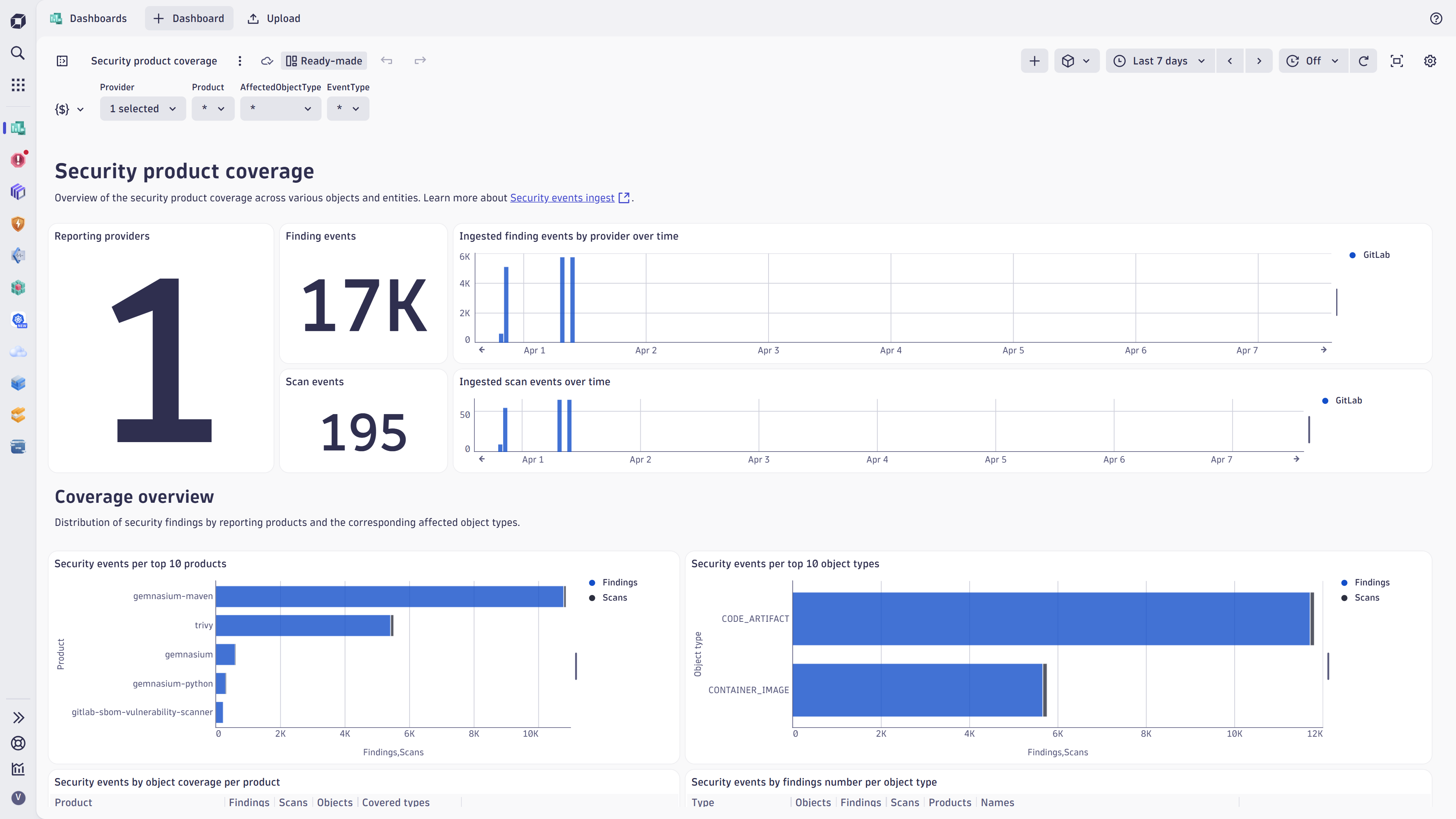Click the Security product coverage dashboard name
This screenshot has height=819, width=1456.
(154, 61)
